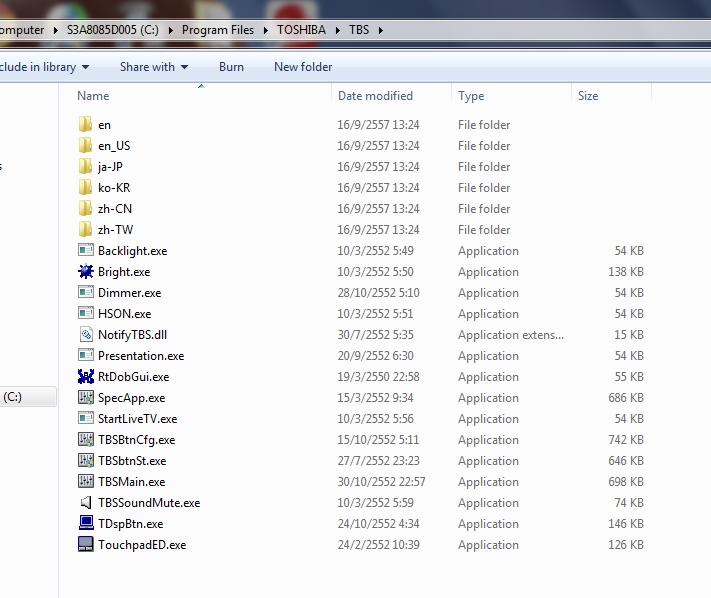Select the en folder icon
This screenshot has height=598, width=711.
85,124
